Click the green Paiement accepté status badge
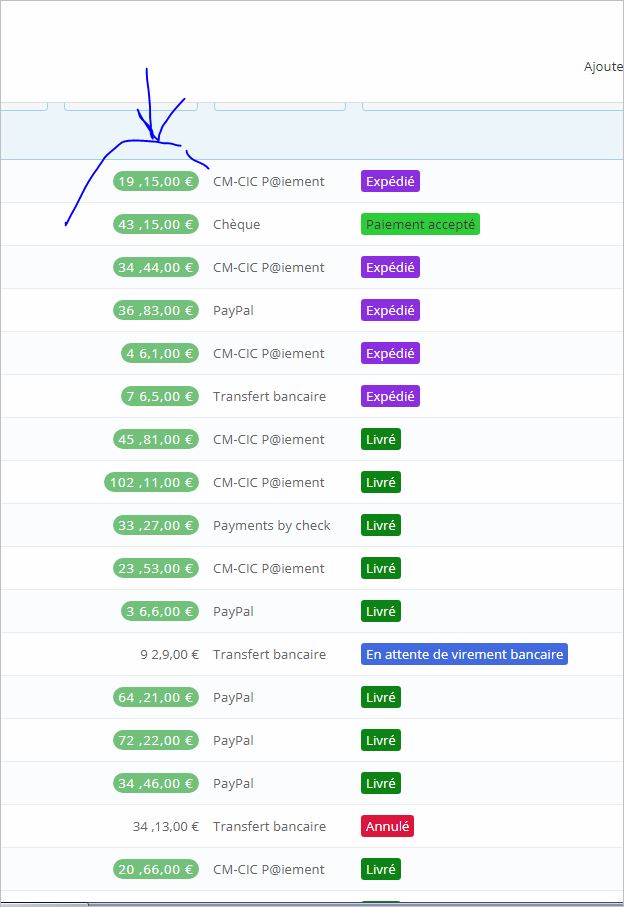The height and width of the screenshot is (907, 624). pos(420,224)
